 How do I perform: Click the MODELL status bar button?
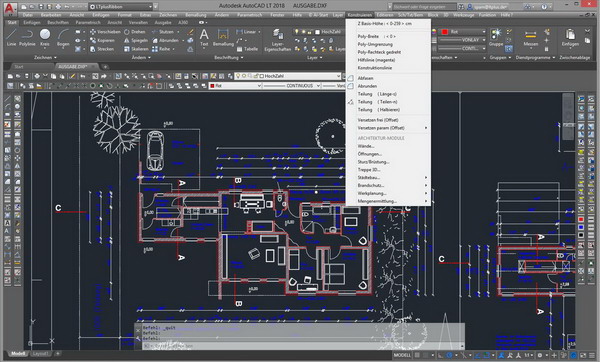[x=402, y=355]
